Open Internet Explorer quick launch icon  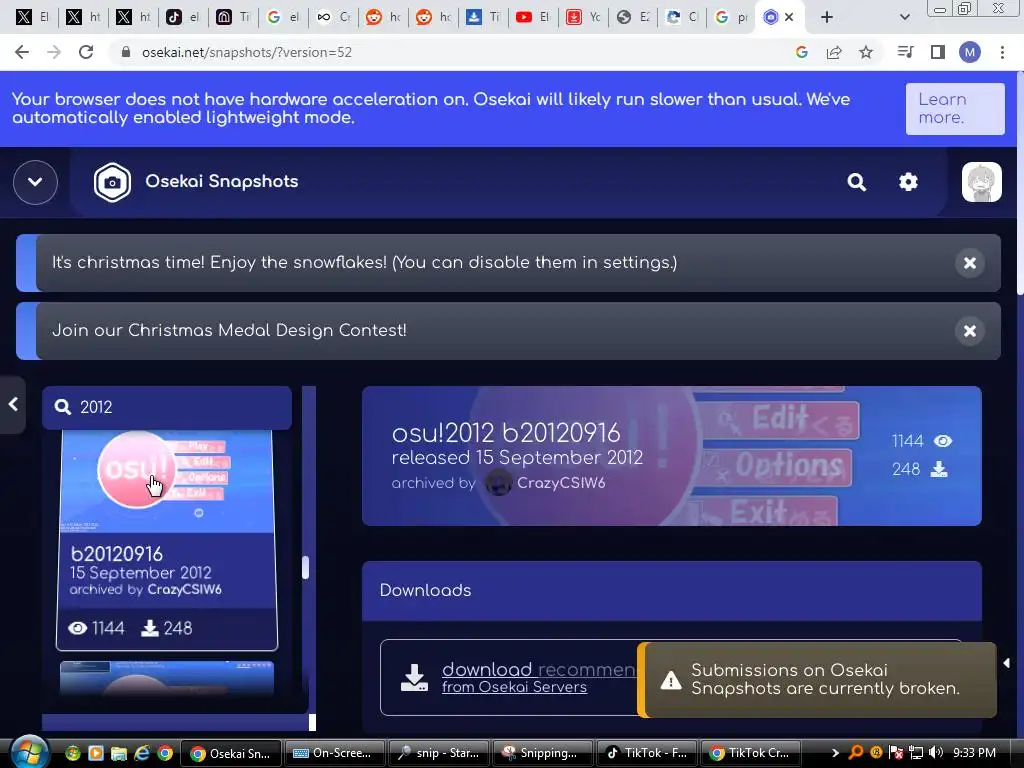point(142,753)
